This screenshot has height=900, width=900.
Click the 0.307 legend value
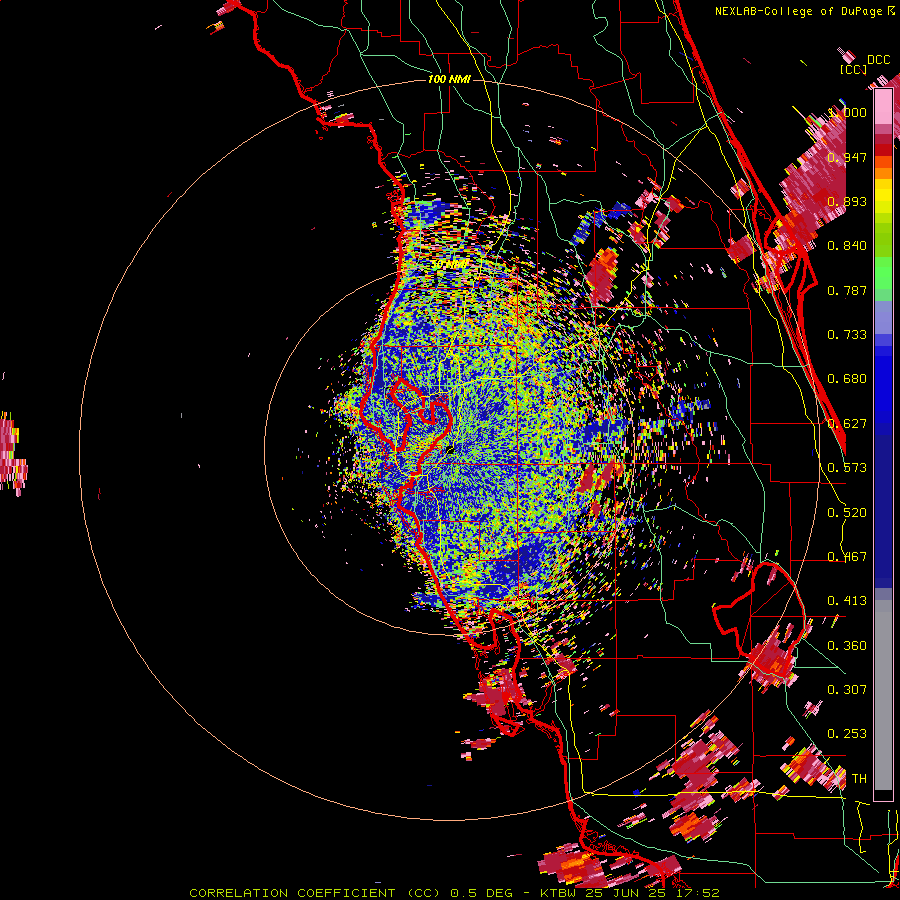[847, 690]
